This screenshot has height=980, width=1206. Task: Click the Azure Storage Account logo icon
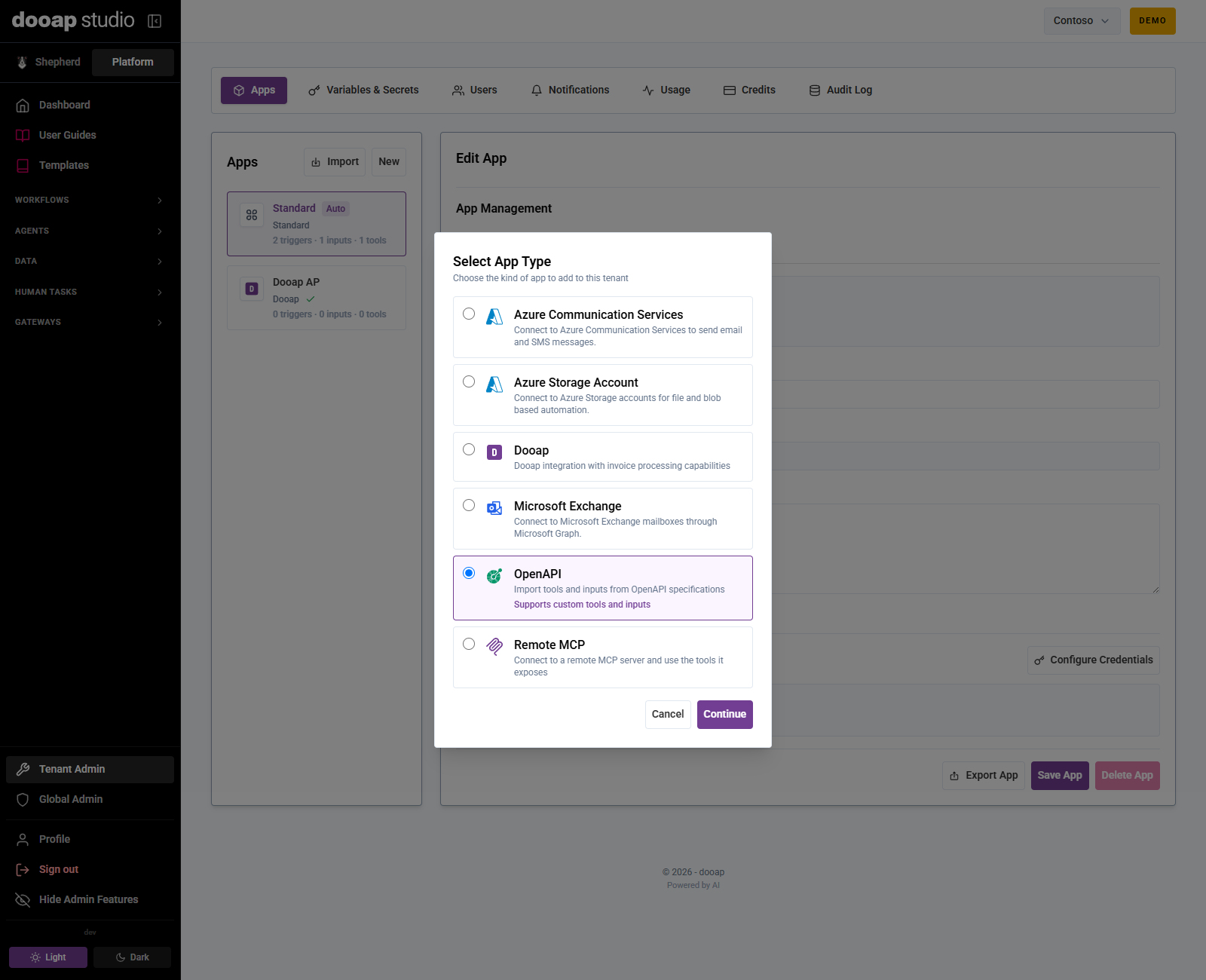point(494,384)
